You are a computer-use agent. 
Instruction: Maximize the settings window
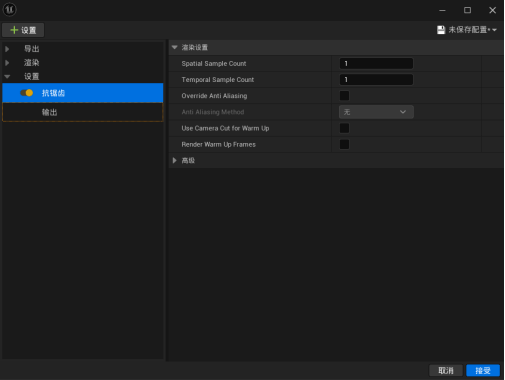click(x=467, y=10)
